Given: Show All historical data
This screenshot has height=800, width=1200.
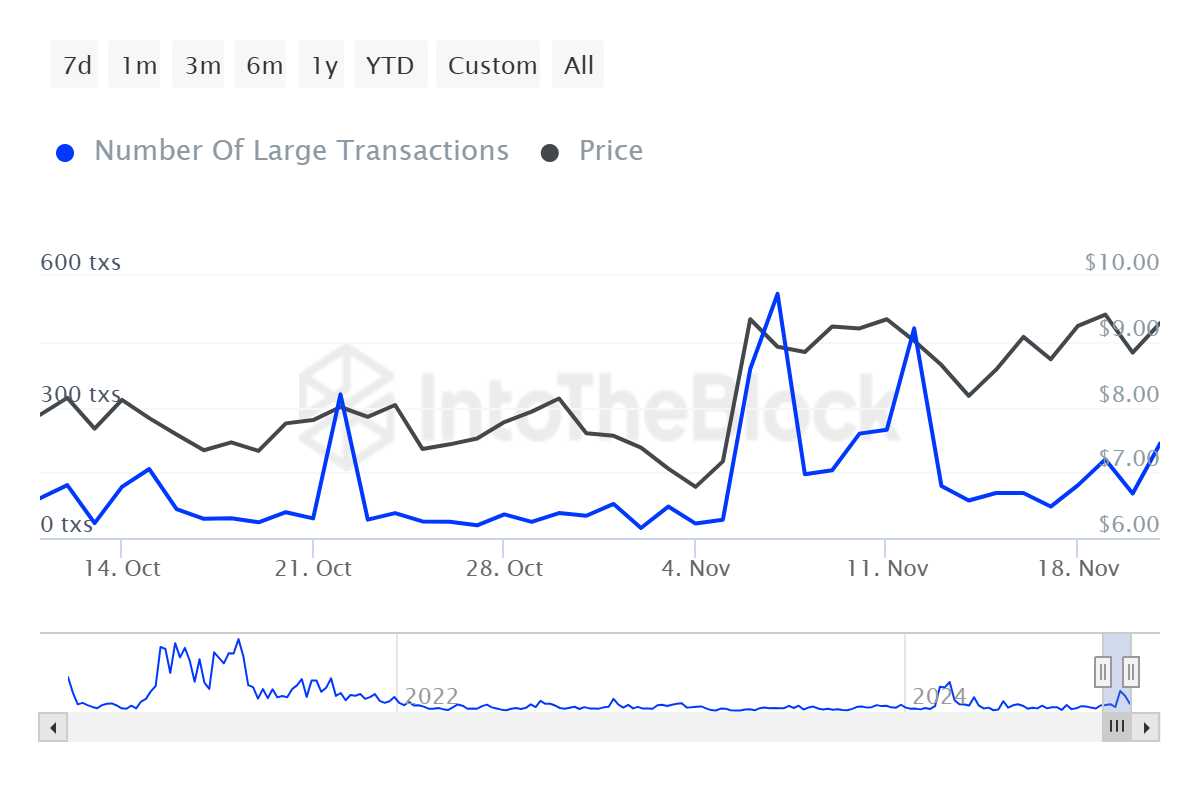Looking at the screenshot, I should [578, 66].
